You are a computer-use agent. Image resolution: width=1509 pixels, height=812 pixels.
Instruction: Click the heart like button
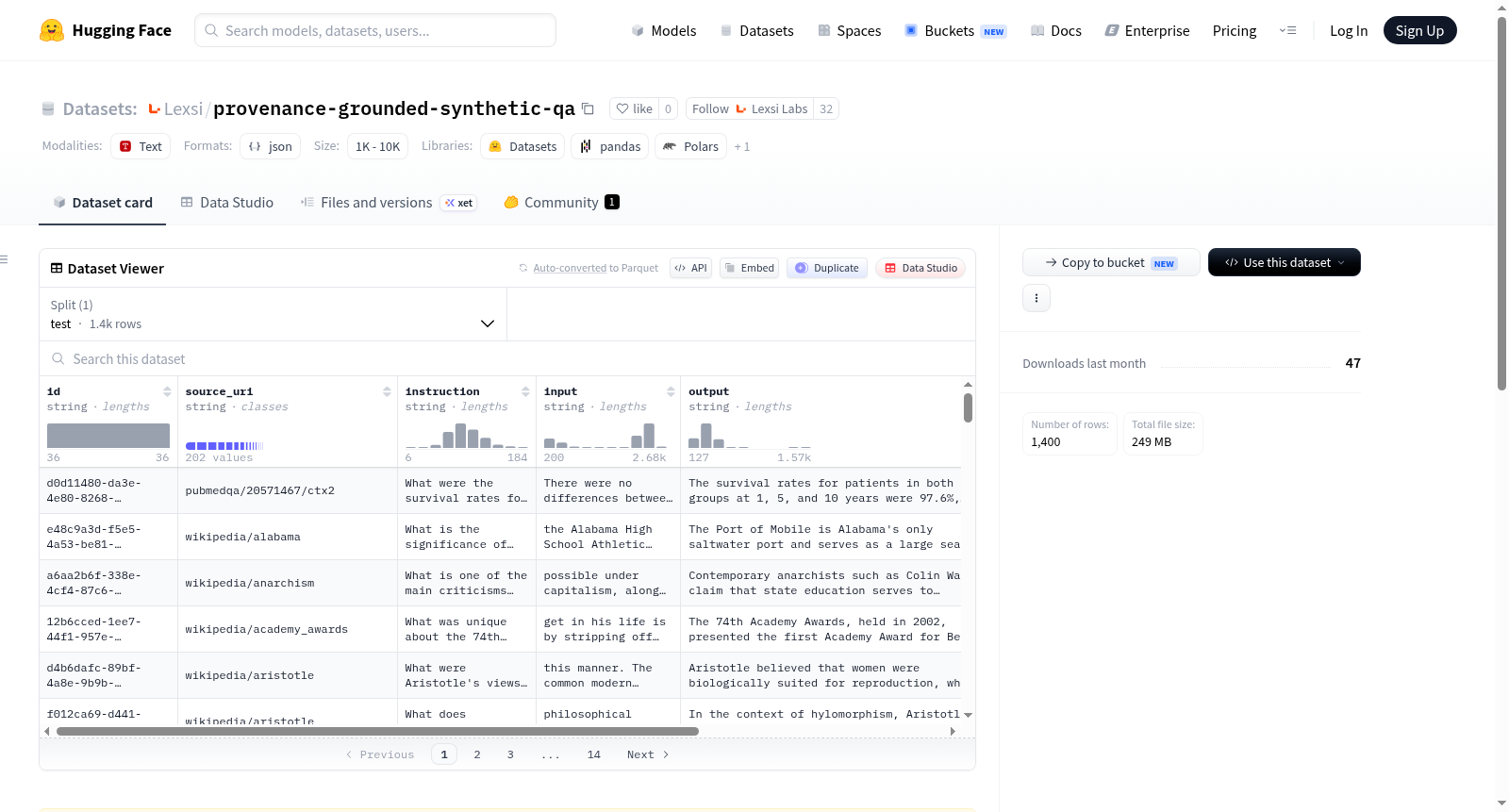pos(634,108)
